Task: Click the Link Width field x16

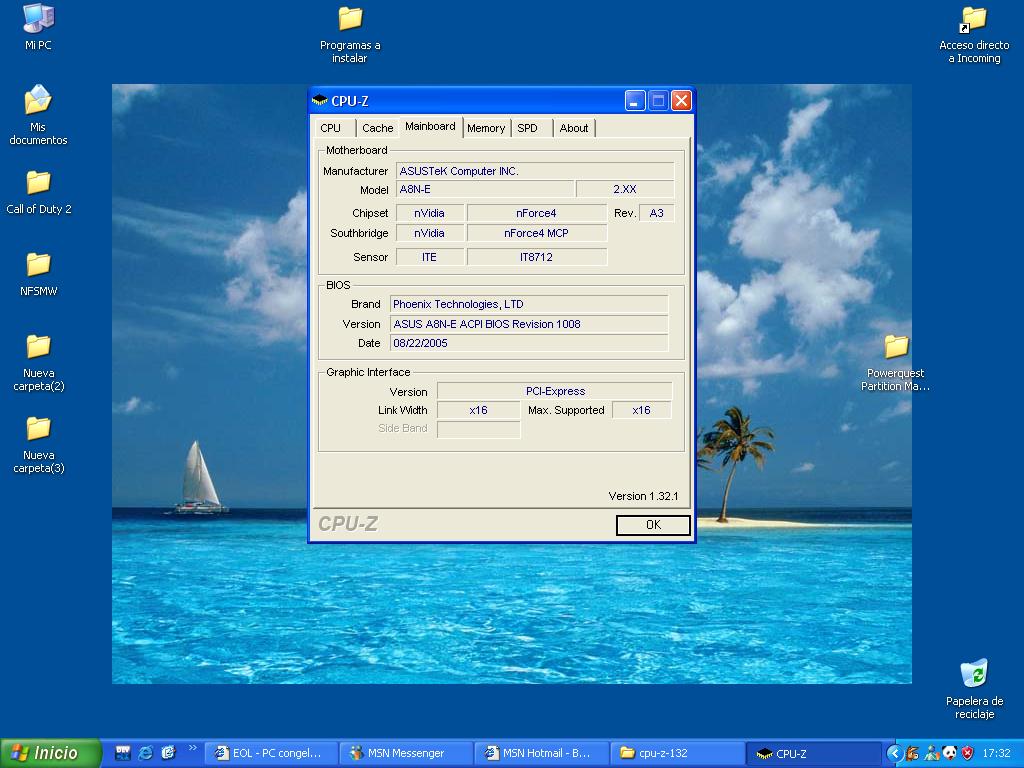Action: point(479,410)
